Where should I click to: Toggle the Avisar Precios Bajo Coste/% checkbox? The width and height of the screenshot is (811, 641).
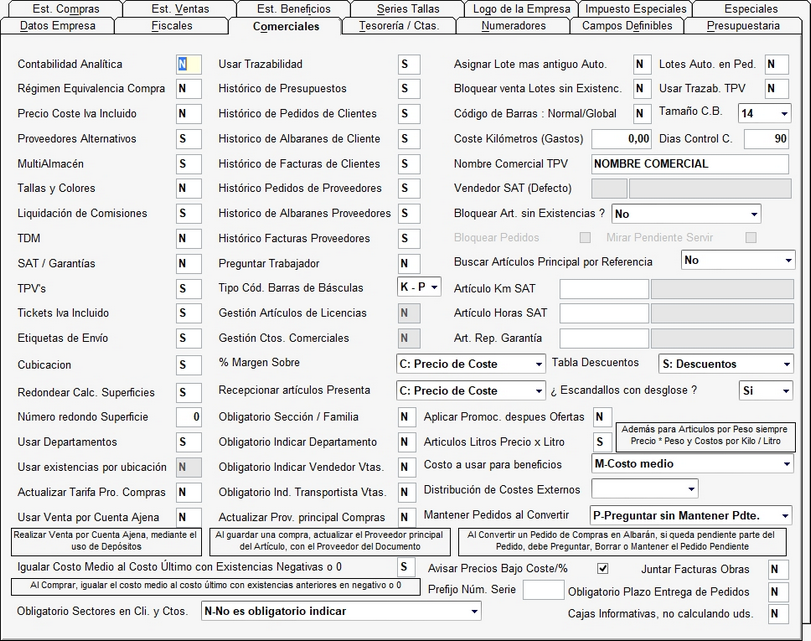[x=603, y=569]
